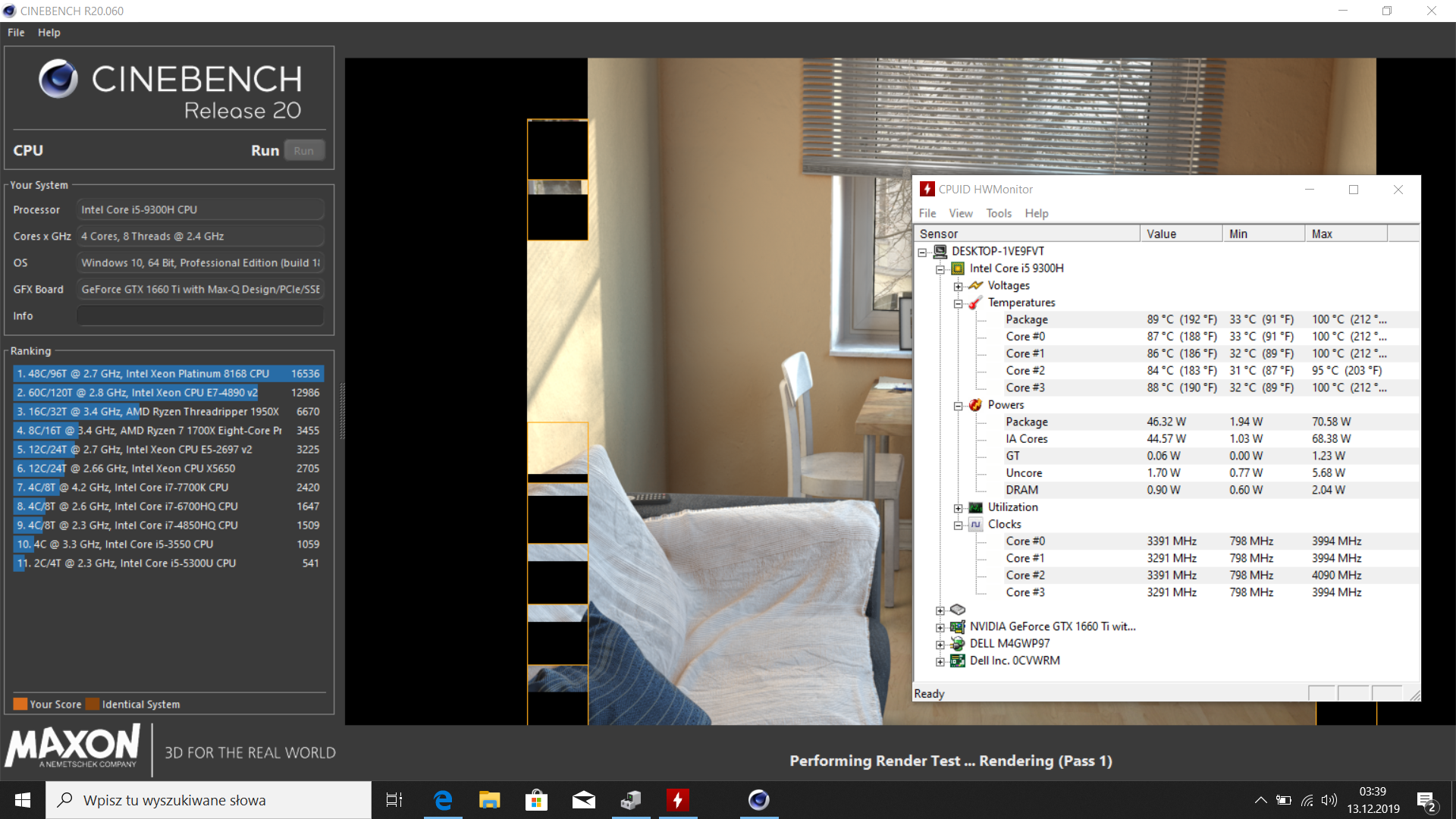Collapse the Clocks tree node
The image size is (1456, 819).
958,525
